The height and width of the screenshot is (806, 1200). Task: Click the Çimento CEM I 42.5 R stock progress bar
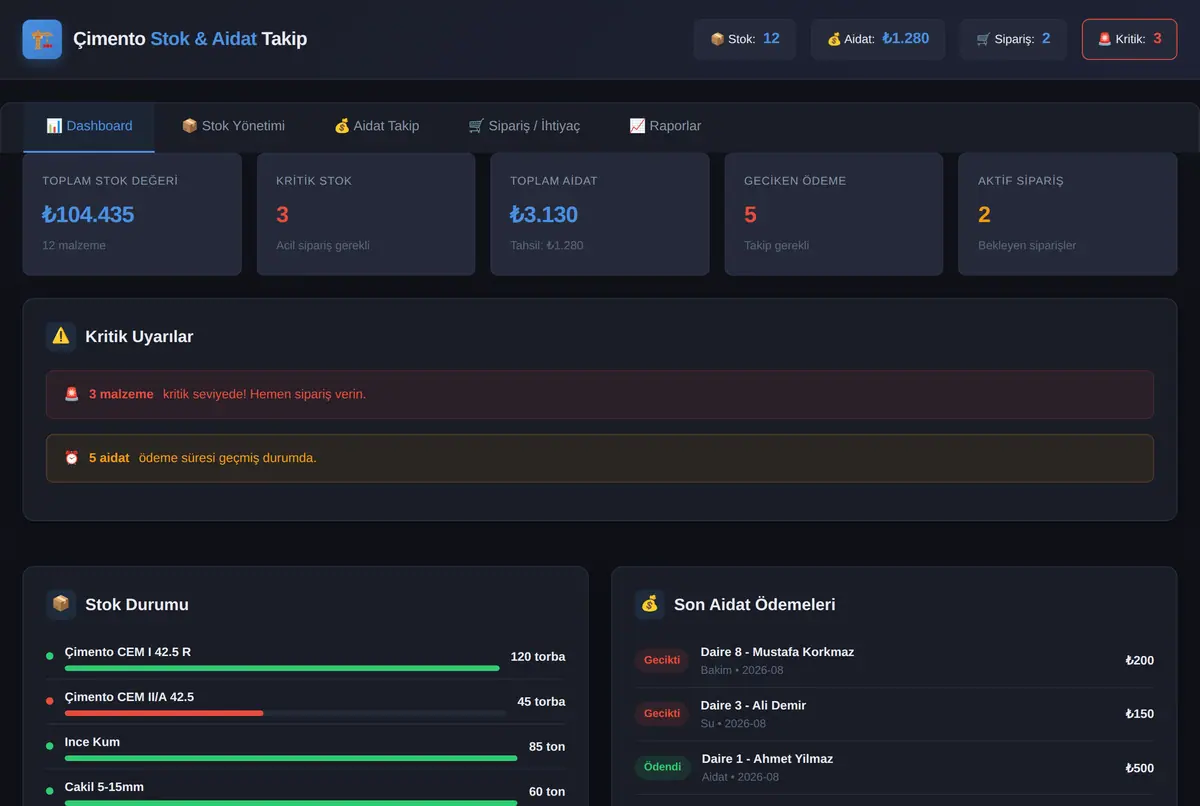282,668
